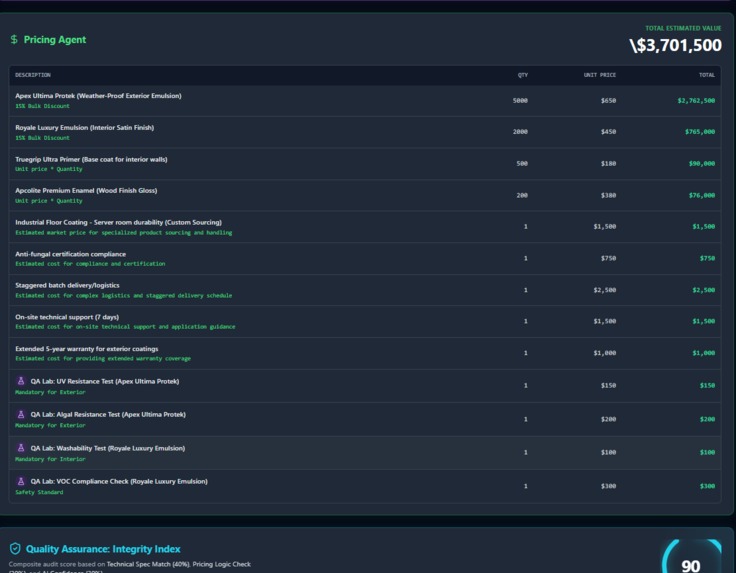The height and width of the screenshot is (573, 736).
Task: Select QA Lab: VOC Compliance Check label
Action: pyautogui.click(x=119, y=481)
